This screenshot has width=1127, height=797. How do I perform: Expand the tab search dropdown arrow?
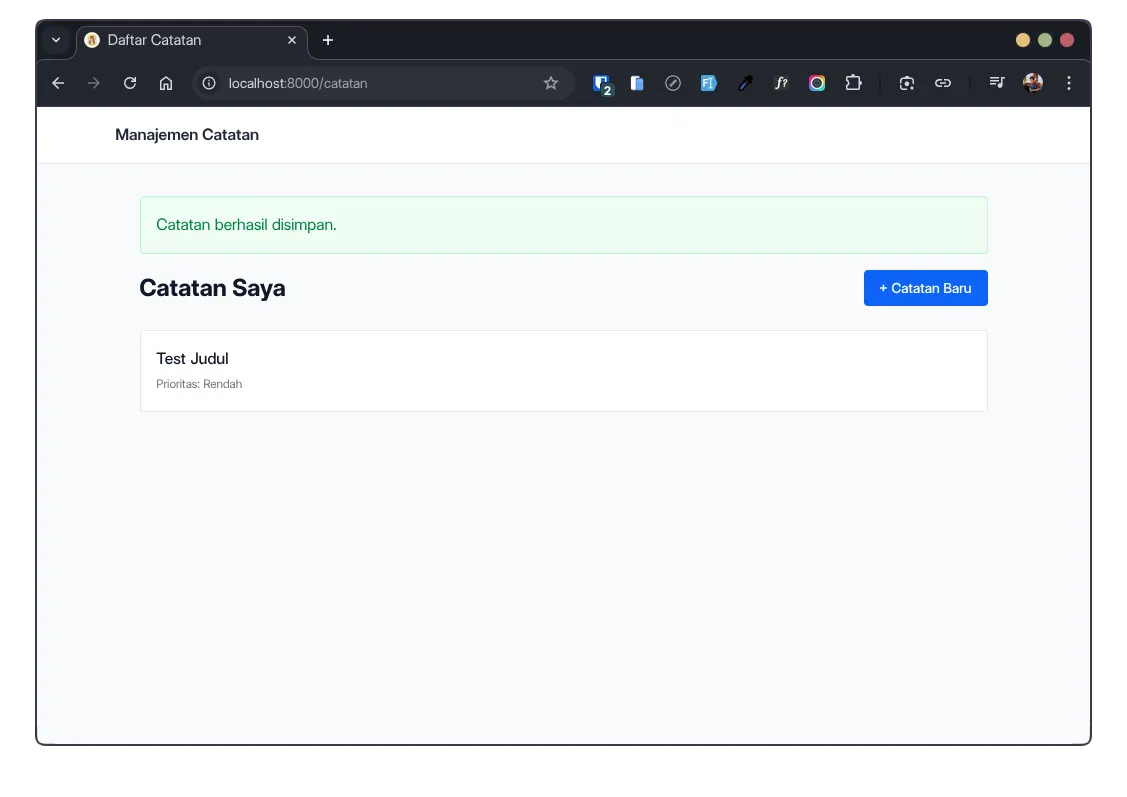[56, 40]
